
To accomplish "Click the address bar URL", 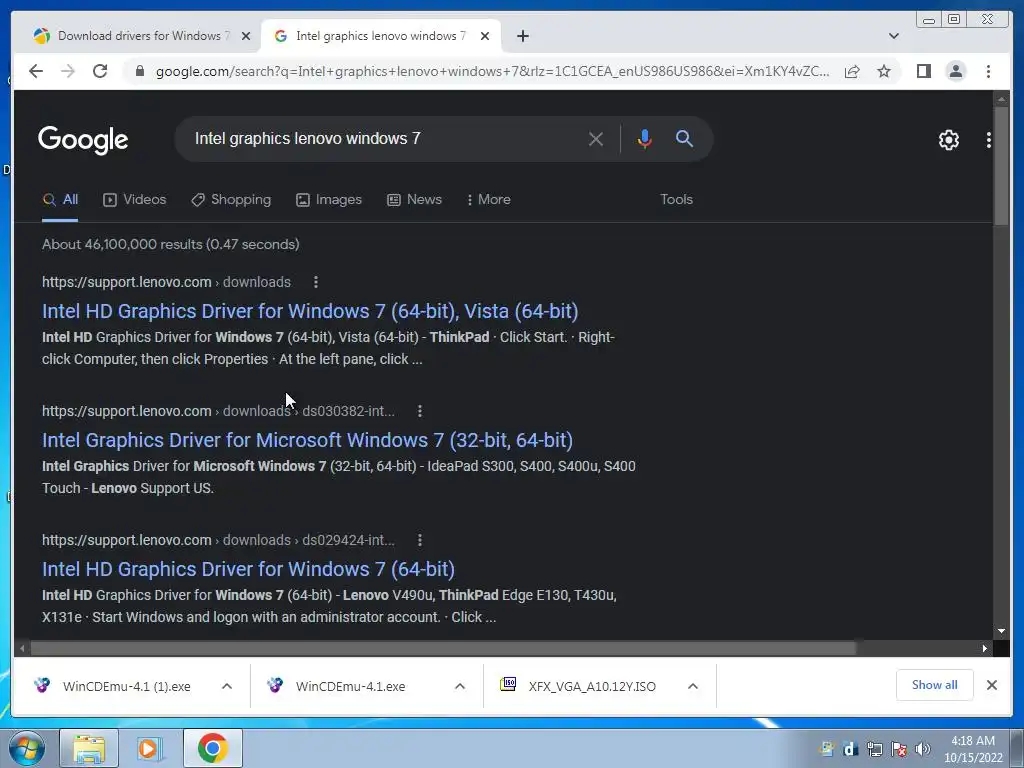I will point(492,72).
